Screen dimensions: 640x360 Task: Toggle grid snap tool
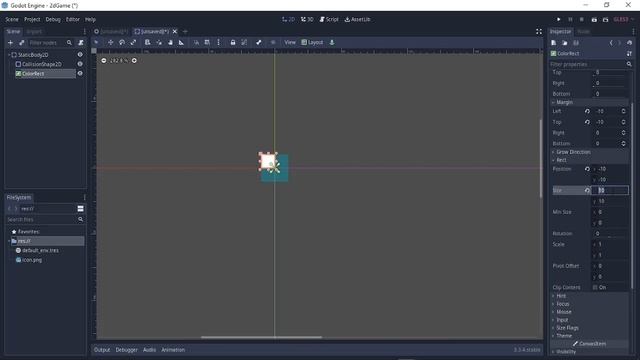point(207,42)
